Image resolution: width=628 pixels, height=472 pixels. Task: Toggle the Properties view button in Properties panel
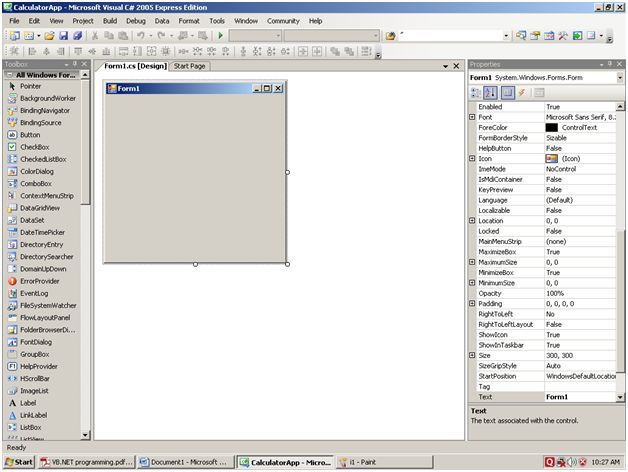tap(507, 93)
